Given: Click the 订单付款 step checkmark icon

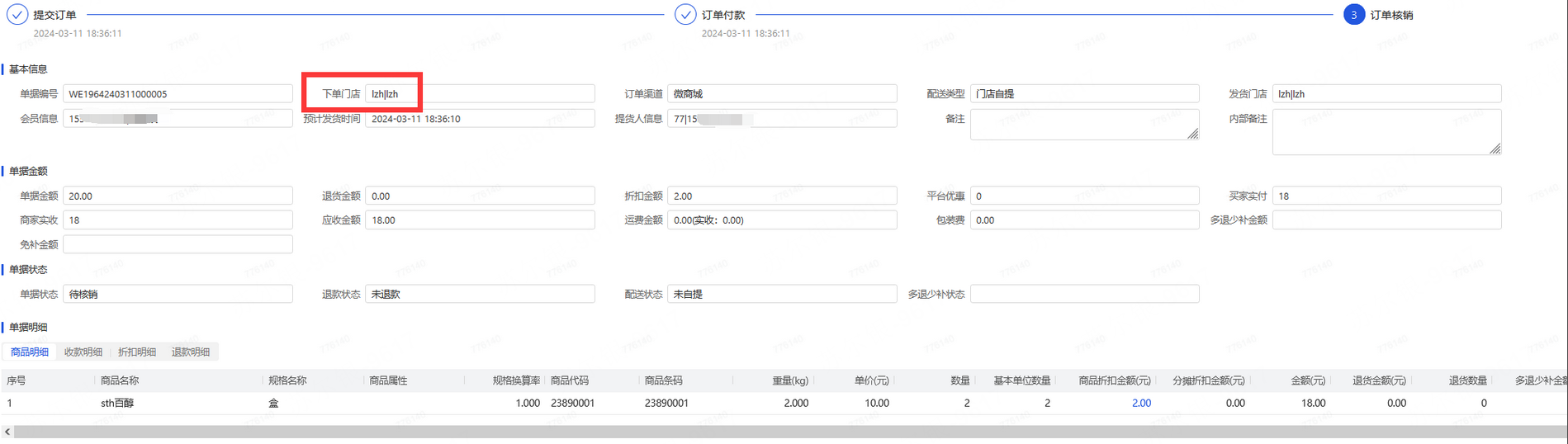Looking at the screenshot, I should [x=685, y=15].
